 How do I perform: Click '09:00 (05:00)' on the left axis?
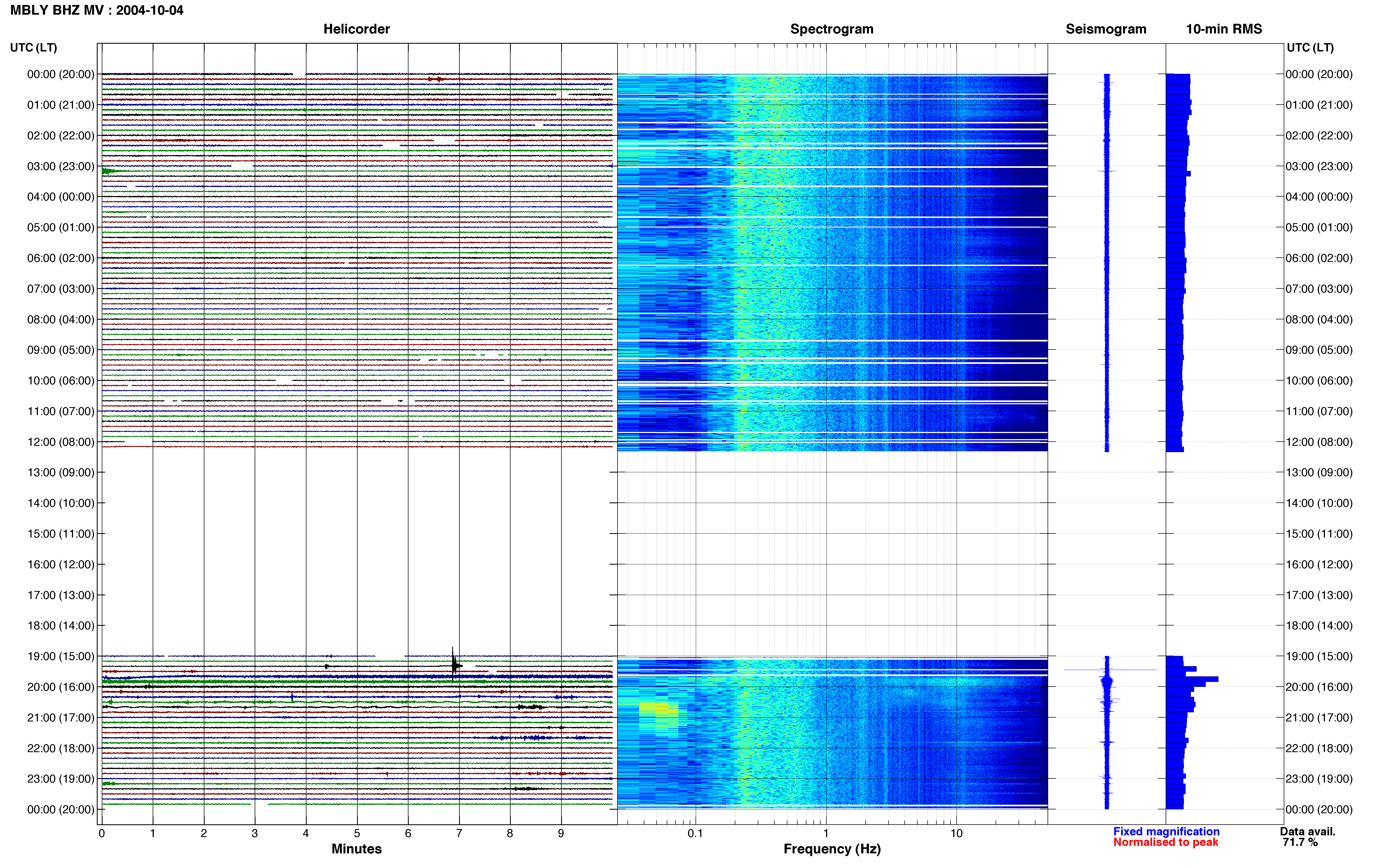[x=61, y=350]
